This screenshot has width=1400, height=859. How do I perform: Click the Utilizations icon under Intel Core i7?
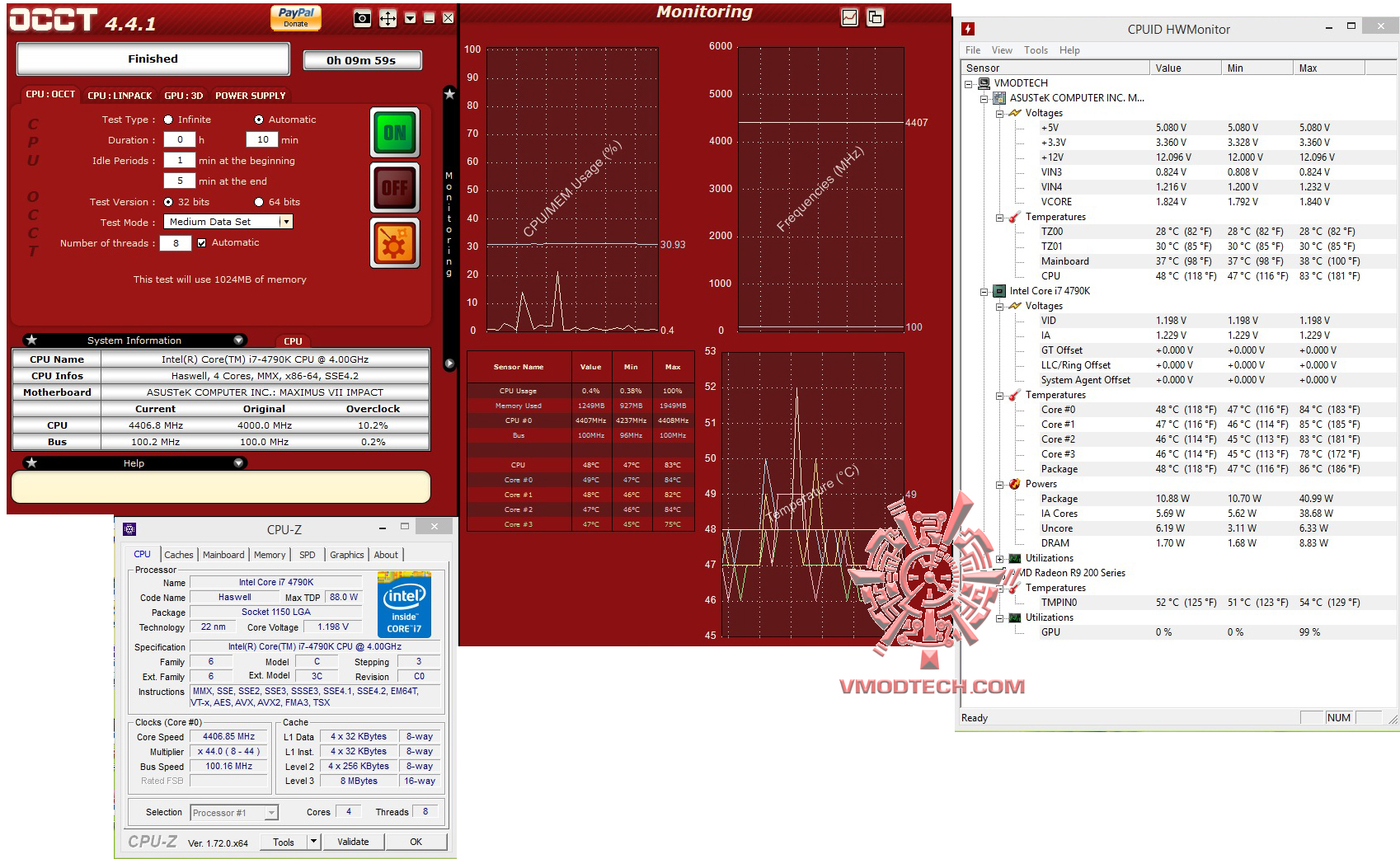click(1015, 558)
